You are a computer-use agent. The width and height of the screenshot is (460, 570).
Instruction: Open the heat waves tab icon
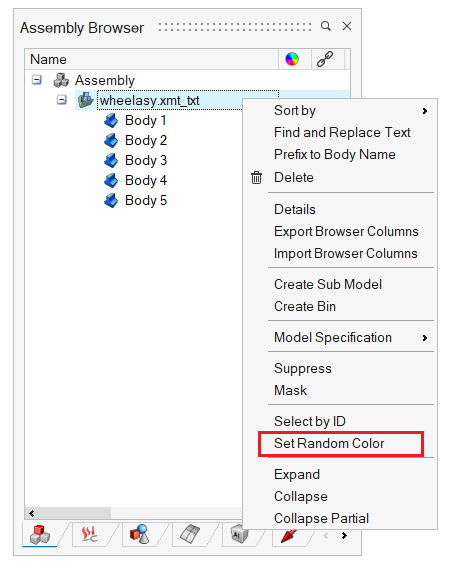pyautogui.click(x=89, y=534)
